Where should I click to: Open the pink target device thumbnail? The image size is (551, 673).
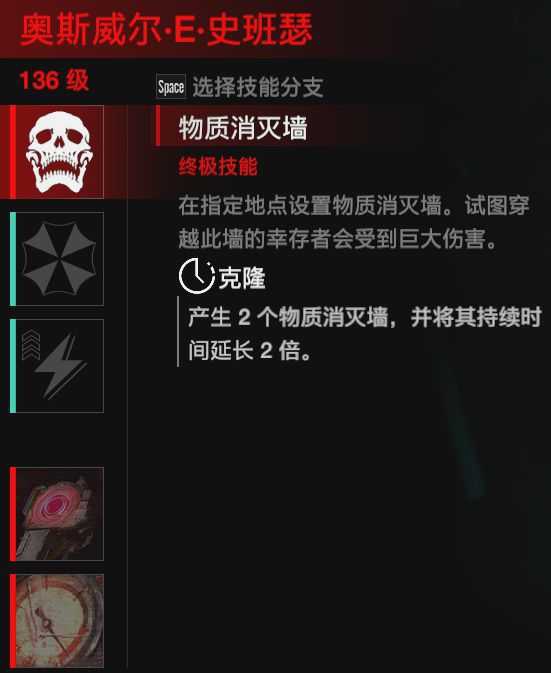60,514
